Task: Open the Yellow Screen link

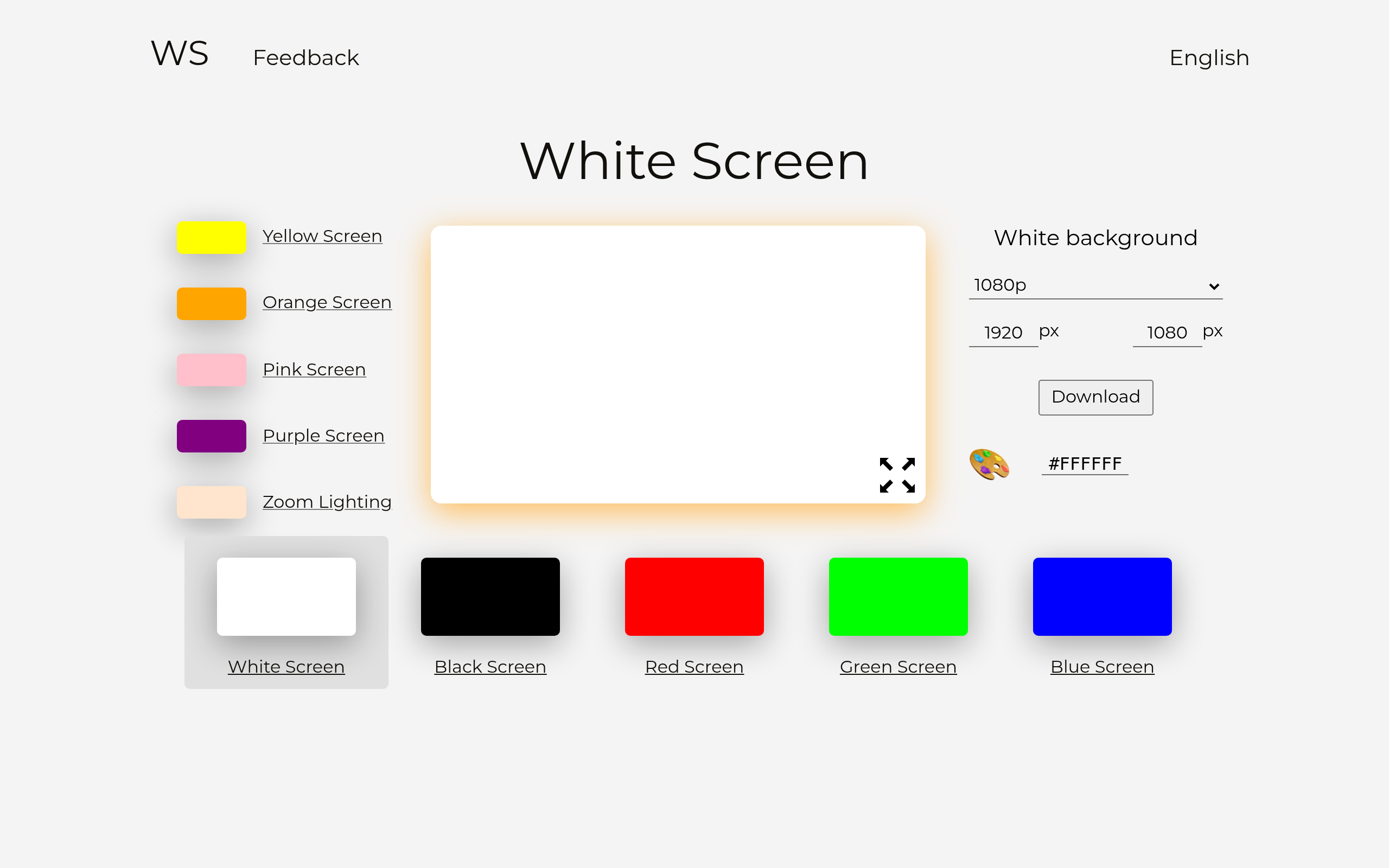Action: 322,236
